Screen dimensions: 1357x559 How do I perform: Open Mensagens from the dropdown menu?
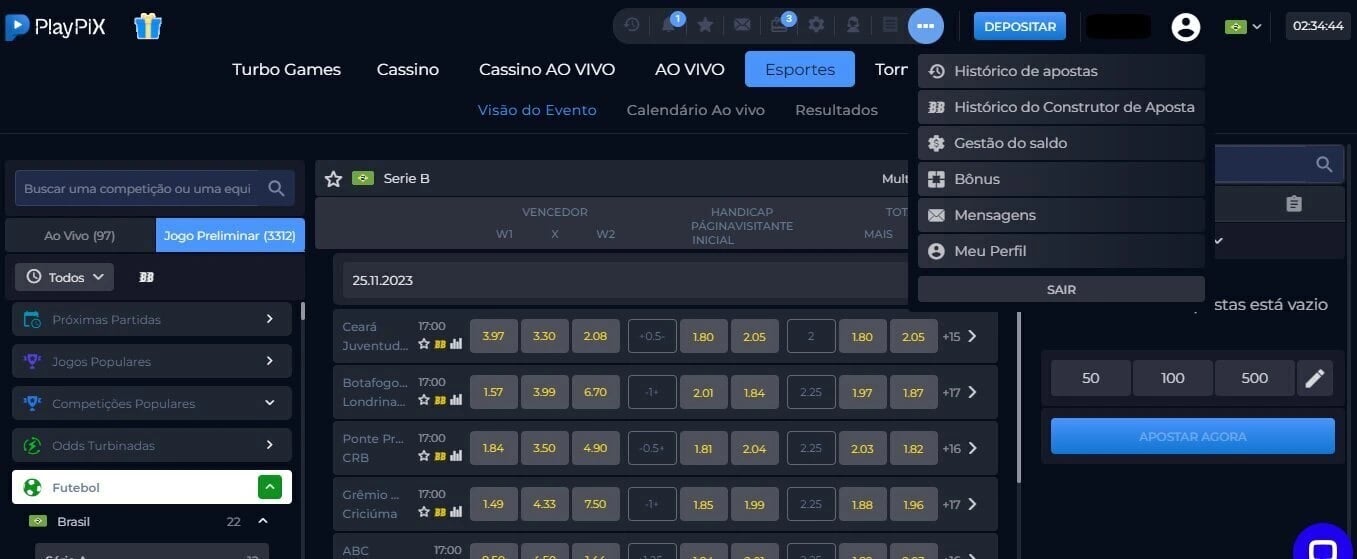click(1061, 215)
